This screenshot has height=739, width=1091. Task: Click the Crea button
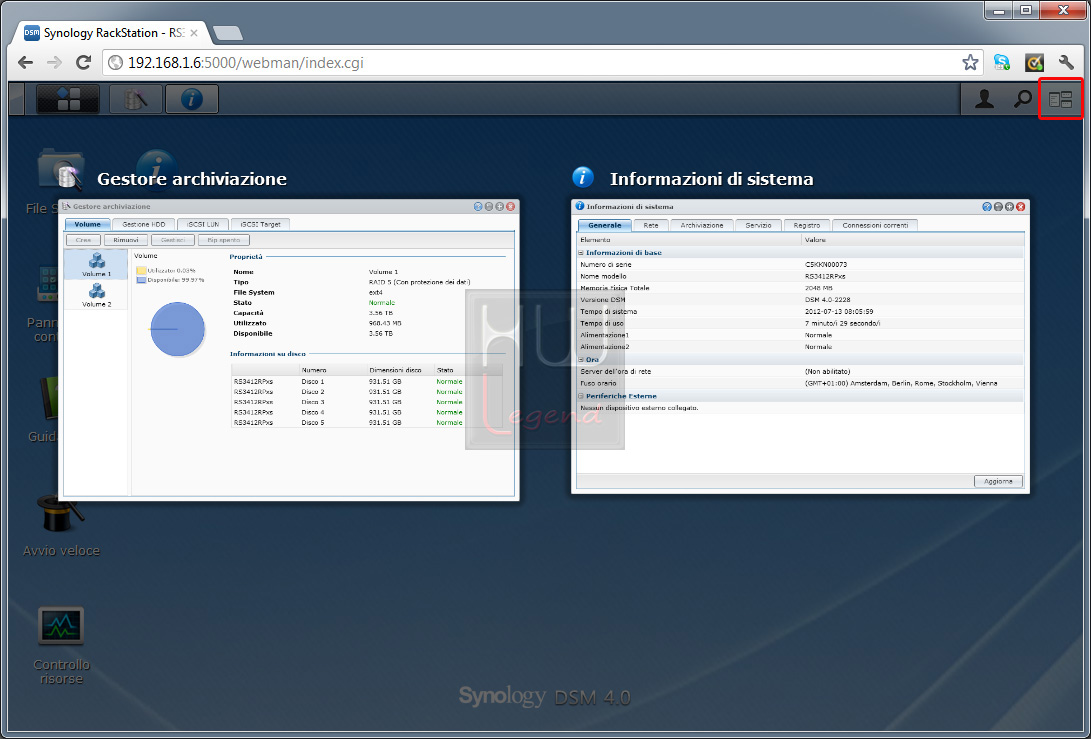tap(83, 240)
